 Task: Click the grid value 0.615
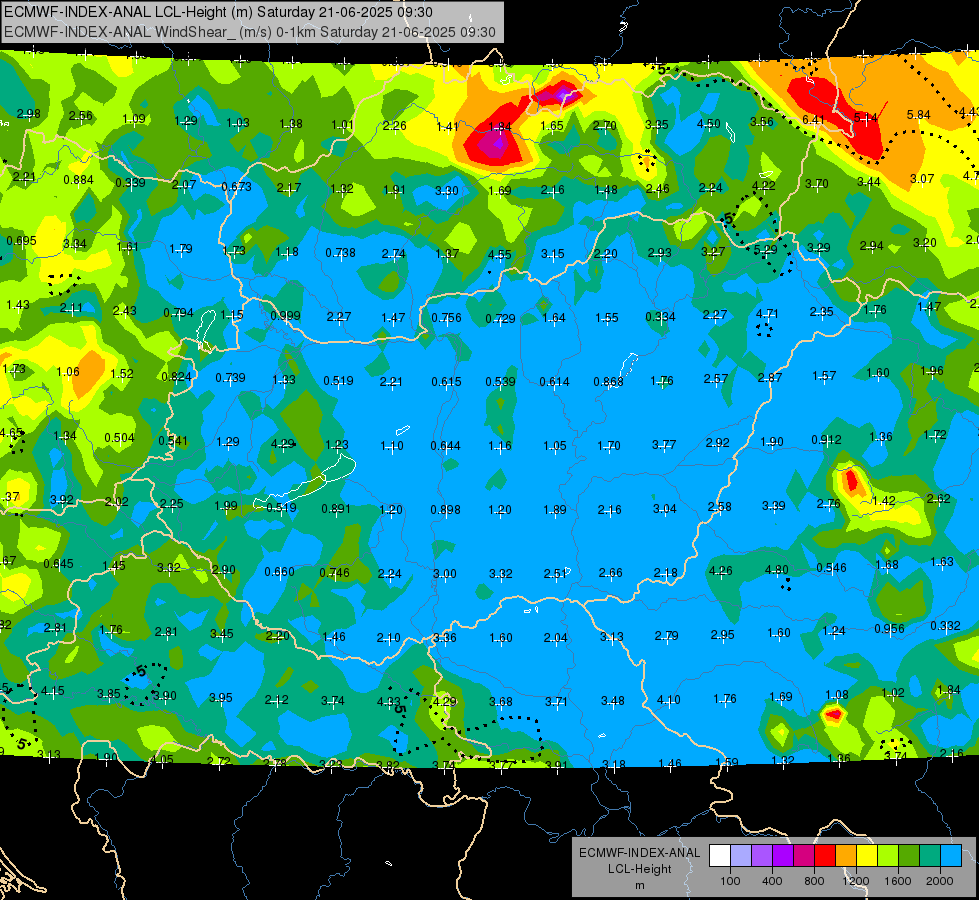[446, 382]
